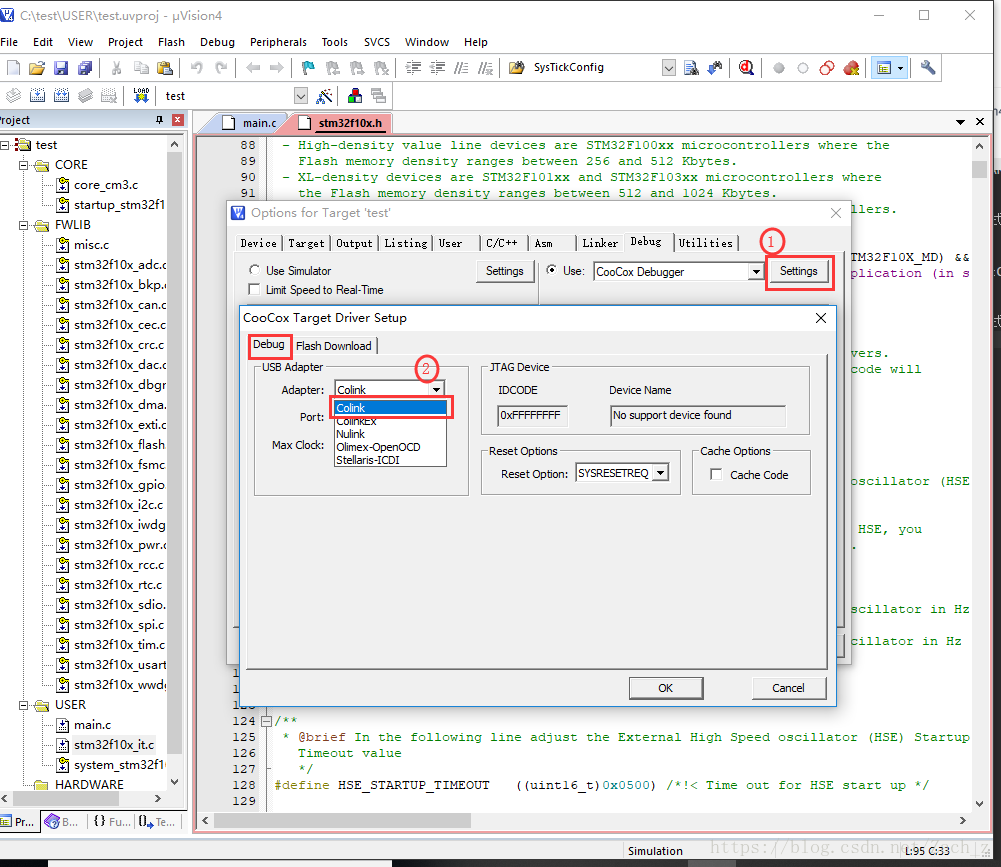Image resolution: width=1001 pixels, height=867 pixels.
Task: Open Find in Files binoculars folder icon
Action: [516, 68]
